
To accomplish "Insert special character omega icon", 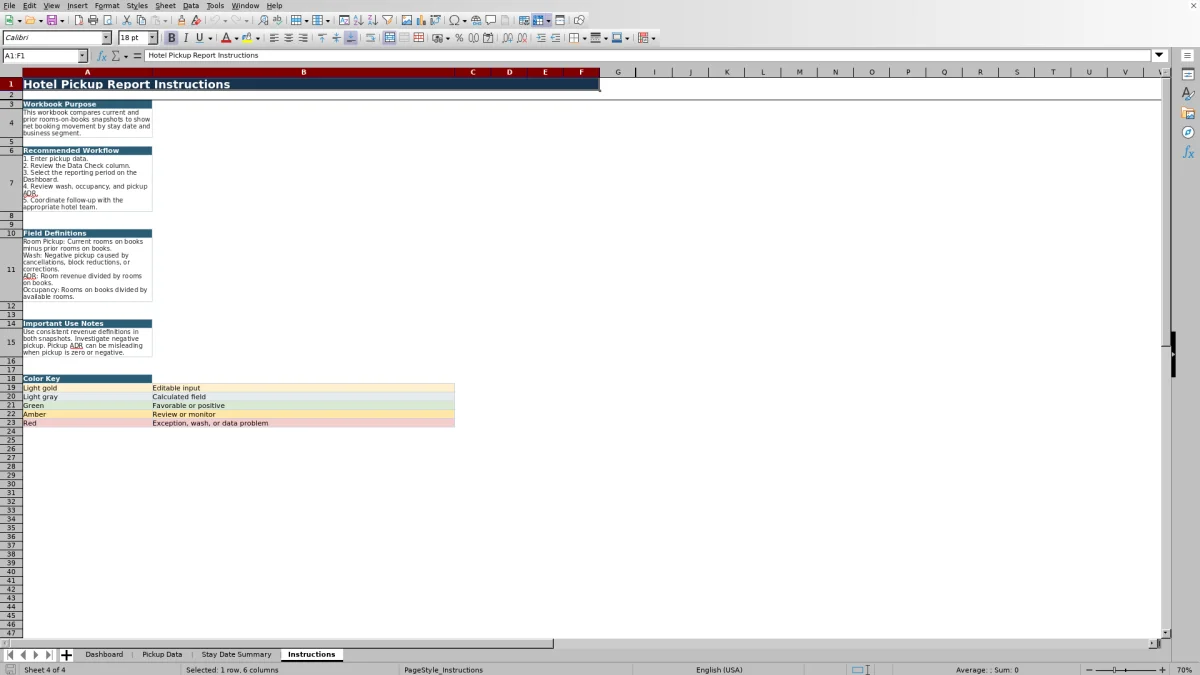I will (x=454, y=20).
